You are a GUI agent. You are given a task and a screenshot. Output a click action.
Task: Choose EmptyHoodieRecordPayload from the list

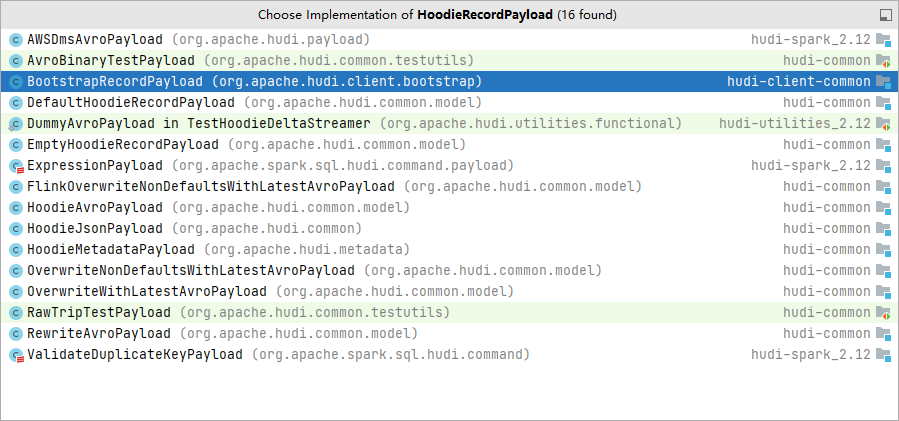tap(122, 145)
